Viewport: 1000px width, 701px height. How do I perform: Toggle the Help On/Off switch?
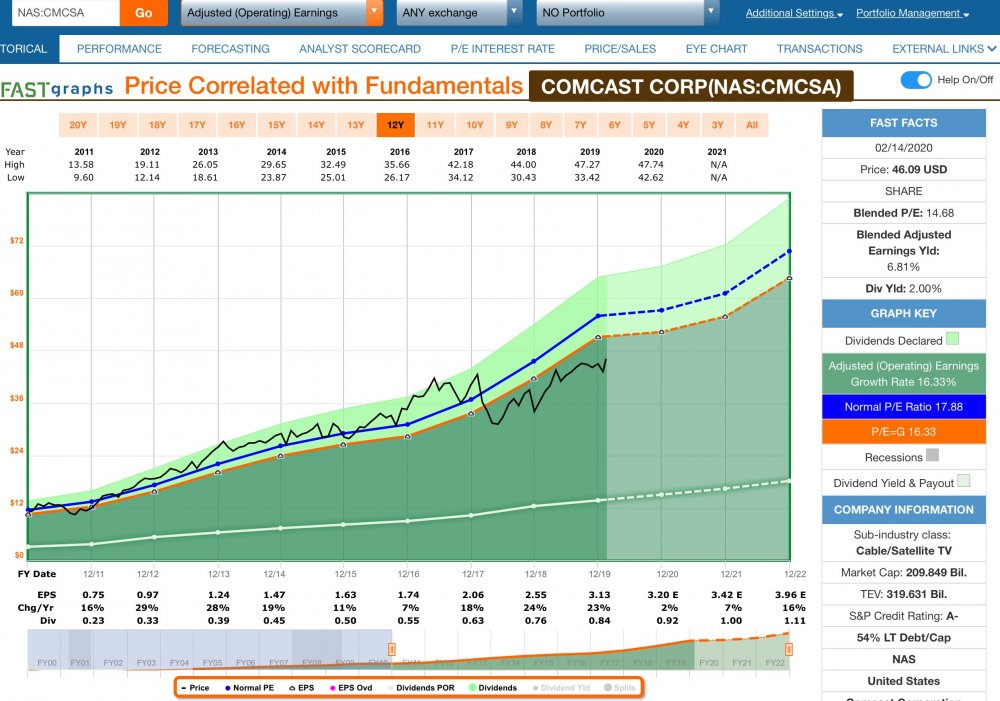916,80
